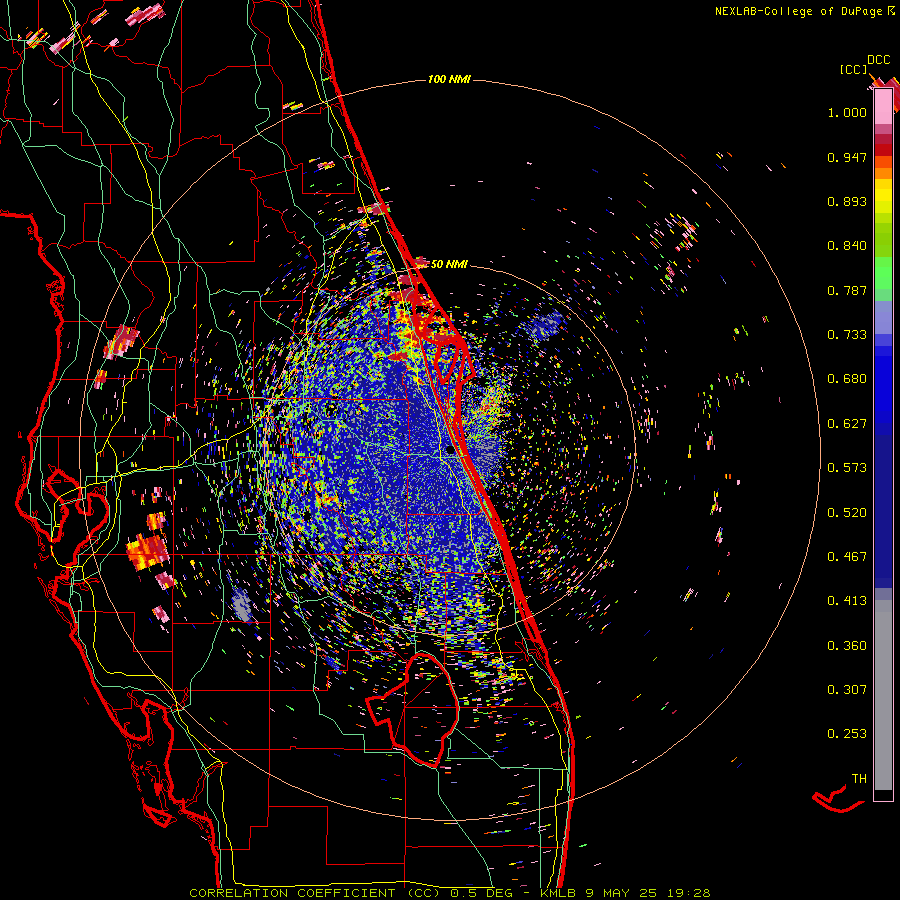The height and width of the screenshot is (900, 900).
Task: Click the TH threshold label
Action: (x=859, y=779)
